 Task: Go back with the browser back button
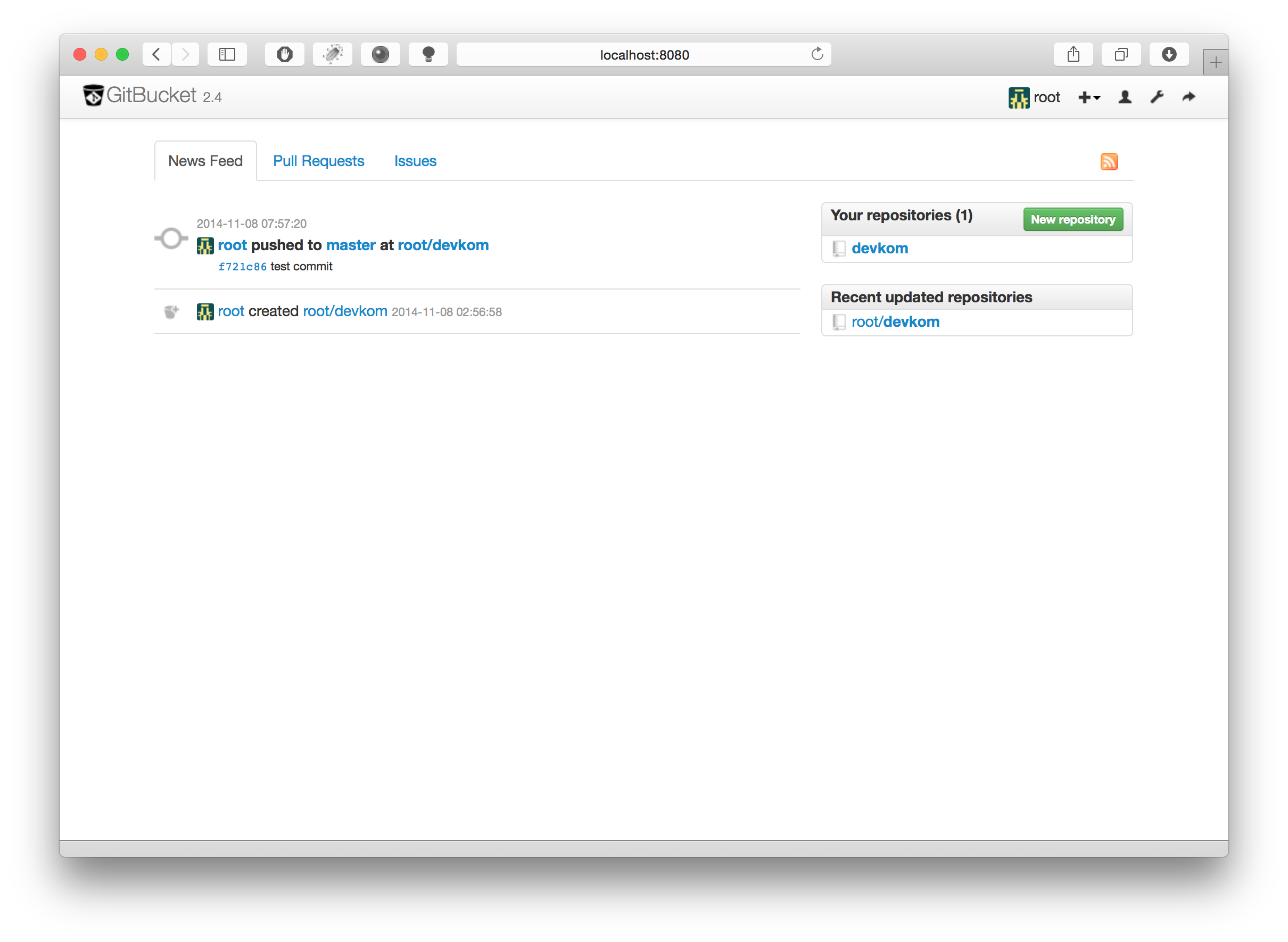click(x=156, y=54)
